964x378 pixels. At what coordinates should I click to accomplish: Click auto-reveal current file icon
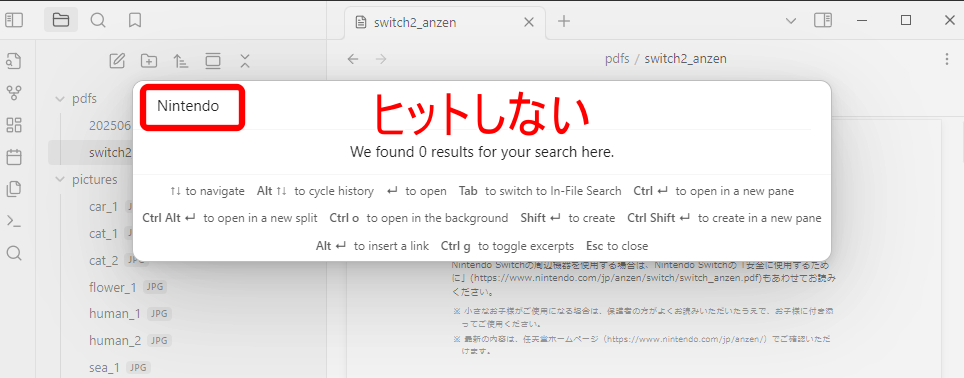point(213,60)
